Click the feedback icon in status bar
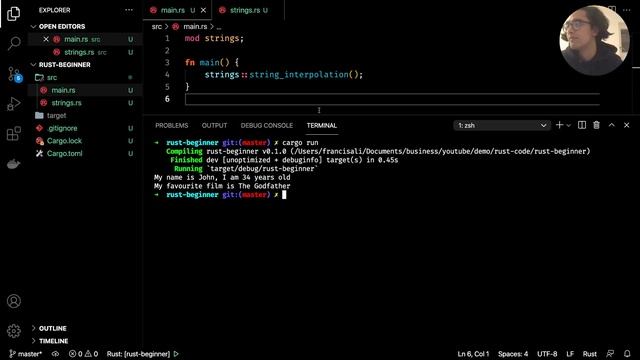The width and height of the screenshot is (640, 360). 610,354
